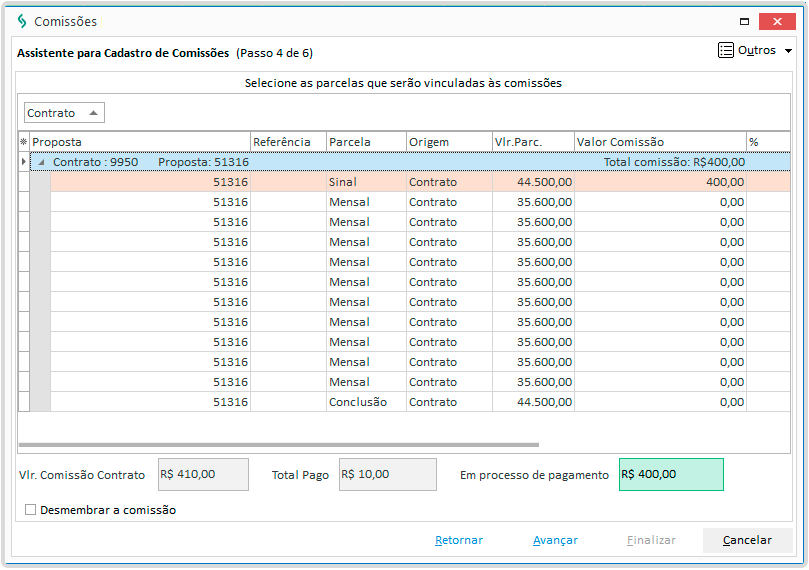Screen dimensions: 809x570
Task: Click the grid column chooser asterisk icon
Action: point(24,142)
